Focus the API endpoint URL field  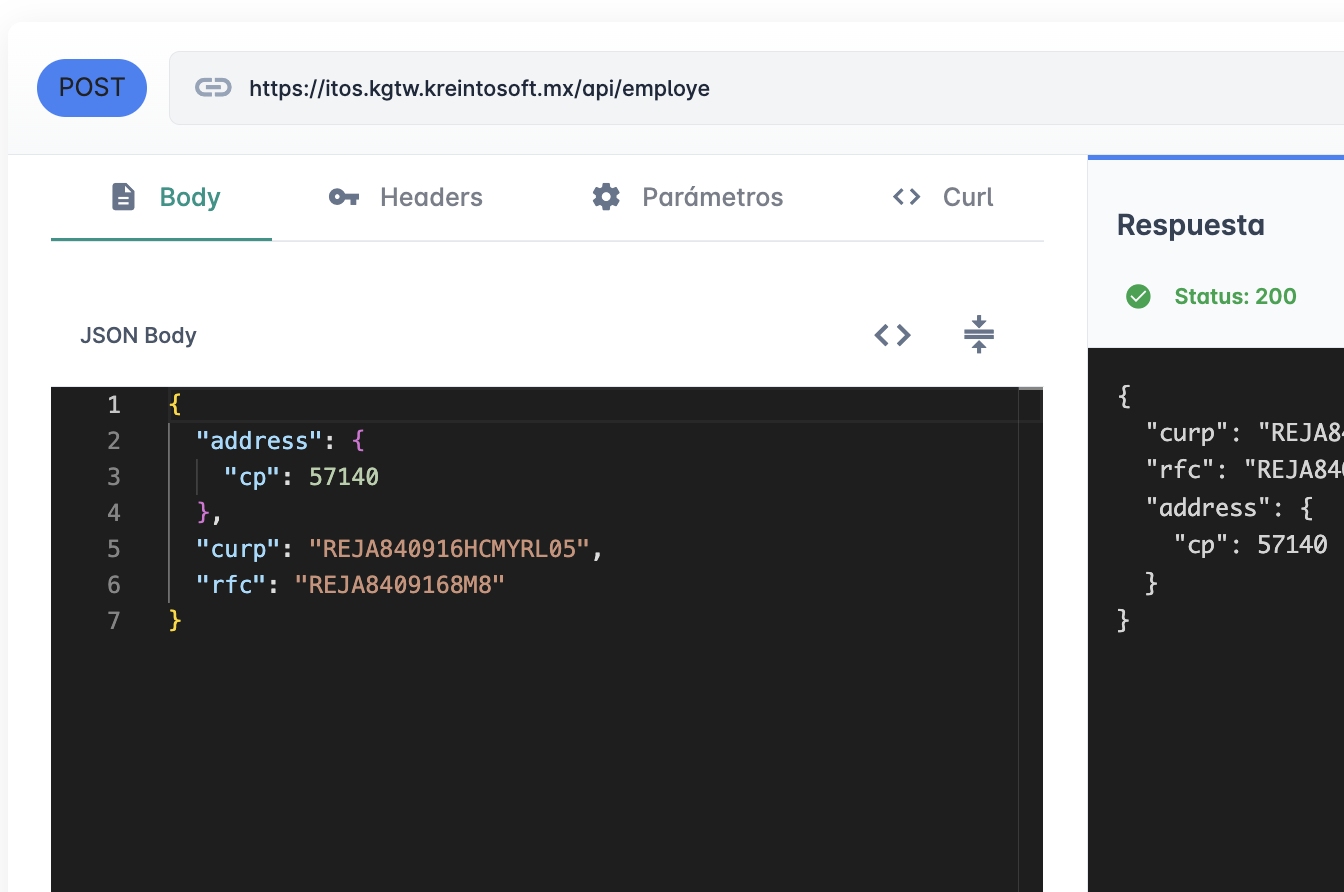click(700, 88)
